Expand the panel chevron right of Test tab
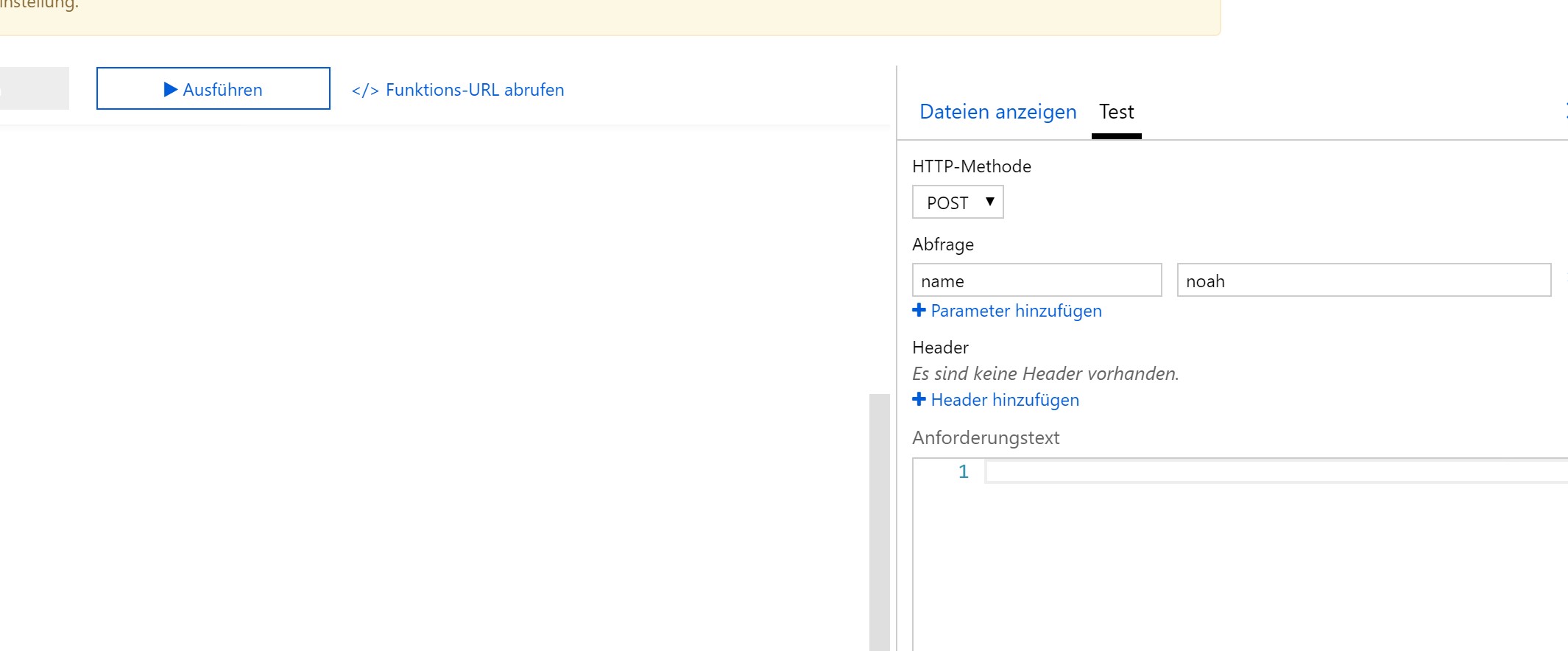This screenshot has width=1568, height=651. coord(1565,112)
